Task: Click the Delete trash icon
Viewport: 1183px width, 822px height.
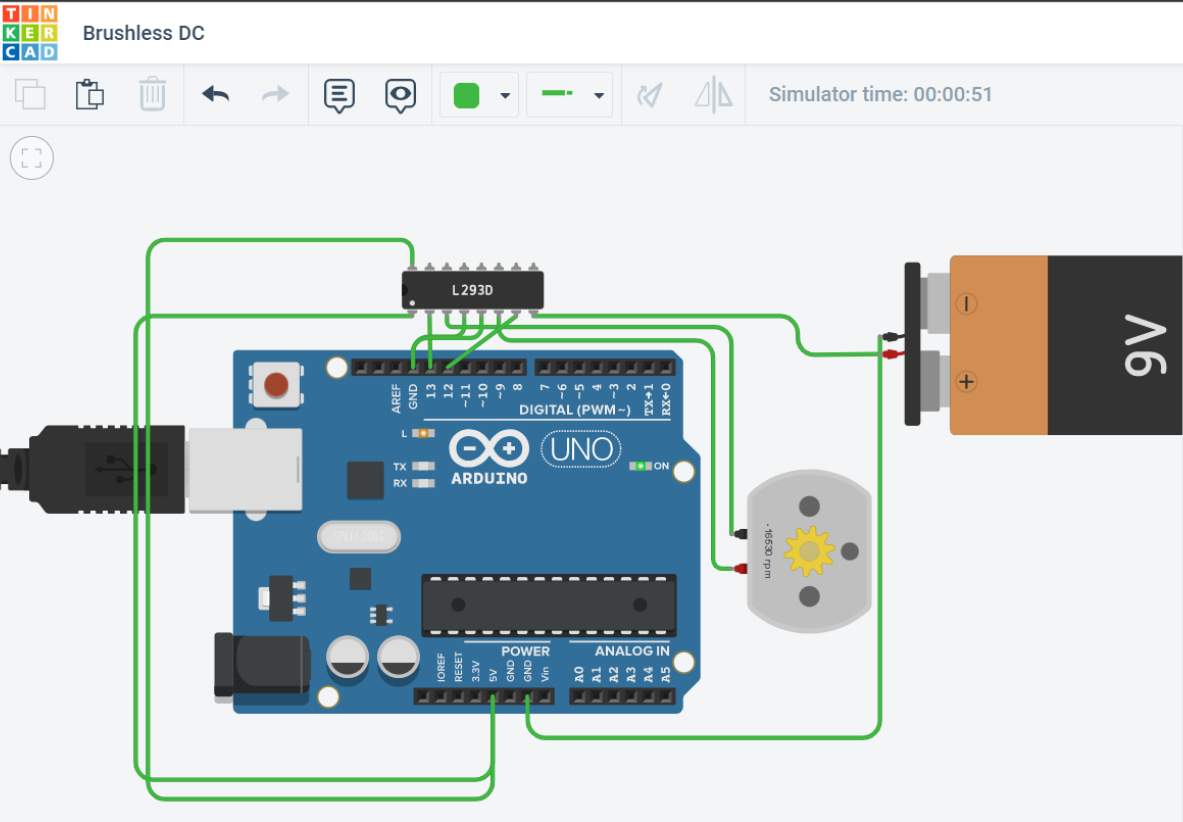Action: coord(152,94)
